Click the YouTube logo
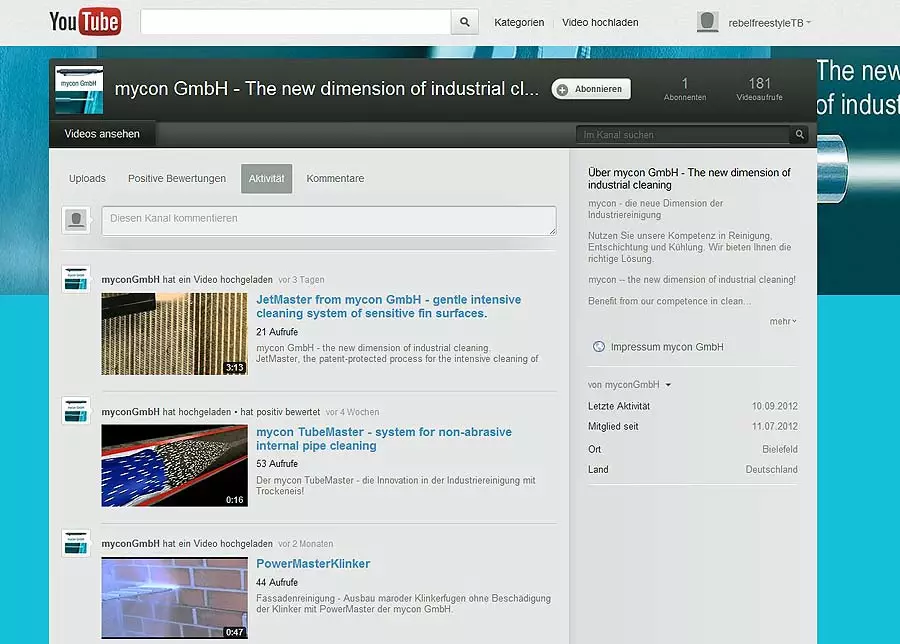Viewport: 900px width, 644px height. click(x=85, y=22)
